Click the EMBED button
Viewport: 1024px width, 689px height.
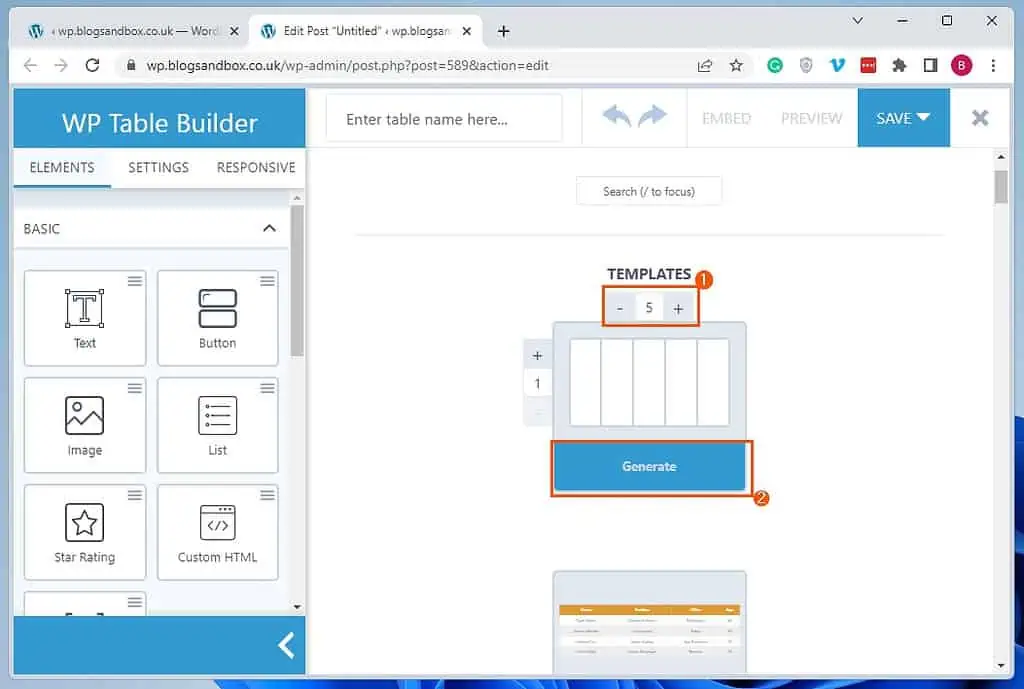point(726,118)
